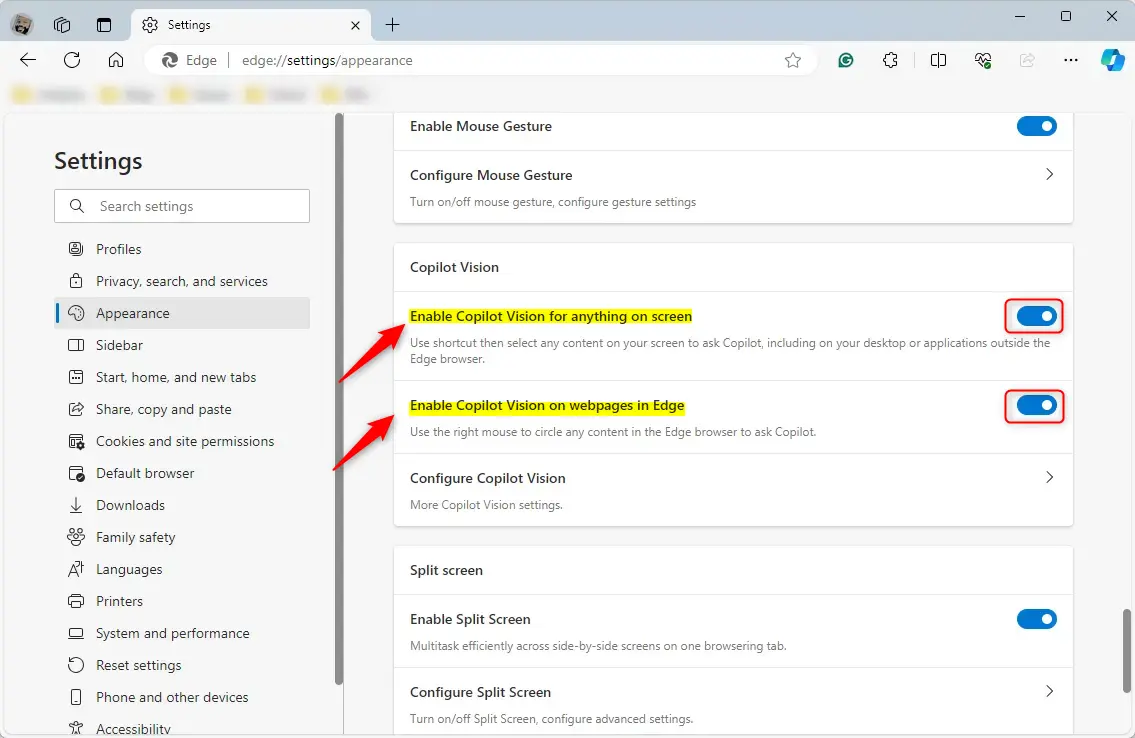
Task: Select Cookies and site permissions
Action: [184, 441]
